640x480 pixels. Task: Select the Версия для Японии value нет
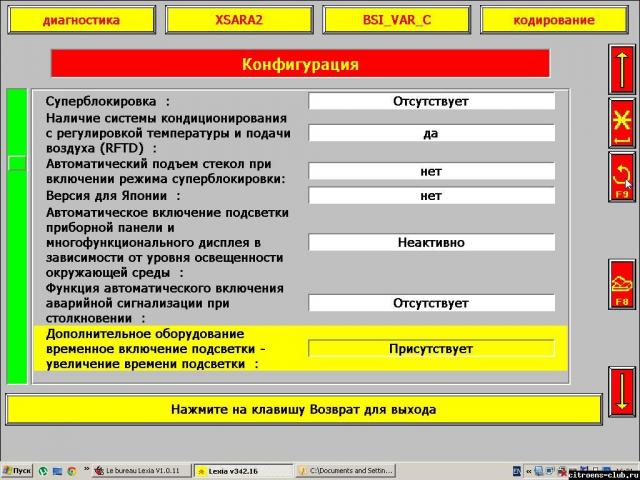click(x=431, y=196)
